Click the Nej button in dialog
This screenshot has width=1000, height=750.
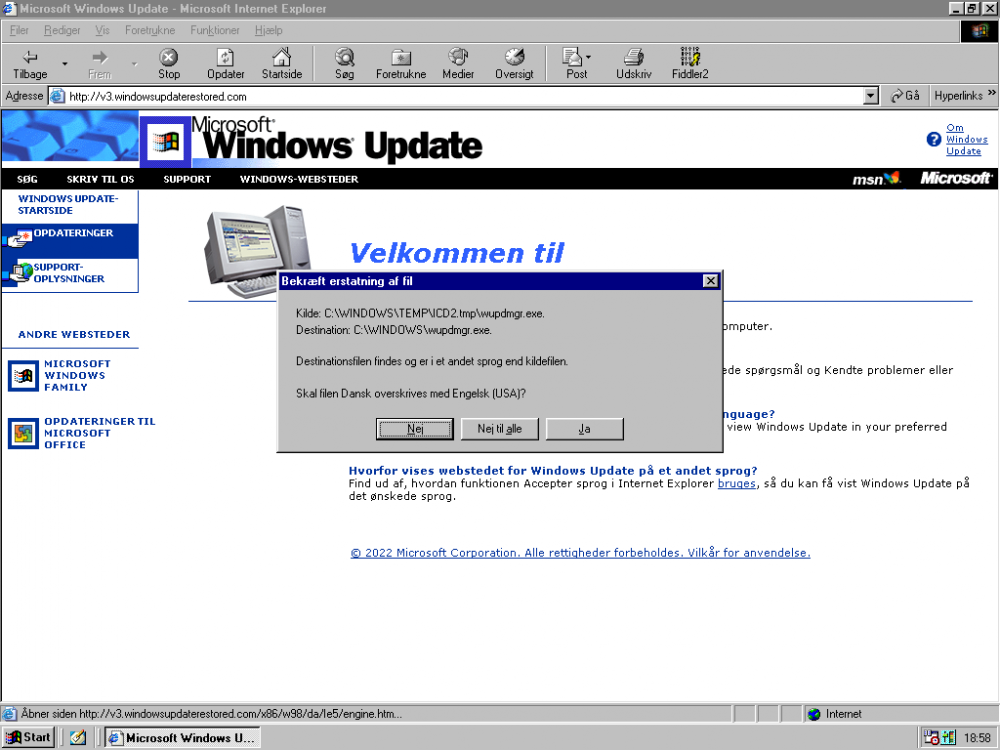[415, 429]
